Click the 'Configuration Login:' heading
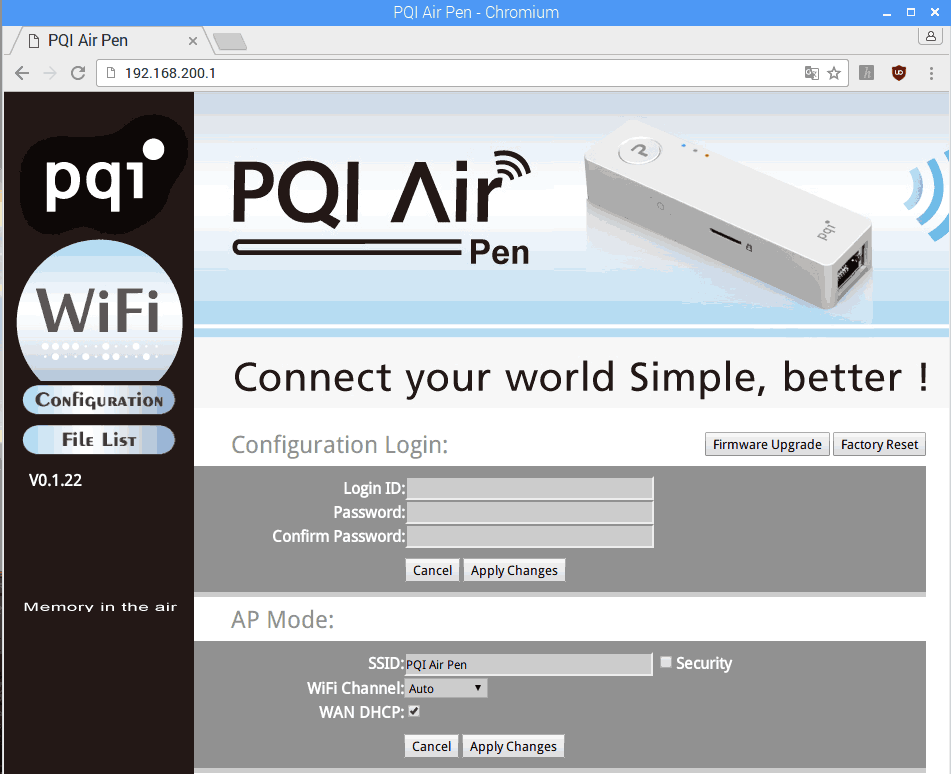The height and width of the screenshot is (774, 951). coord(340,445)
